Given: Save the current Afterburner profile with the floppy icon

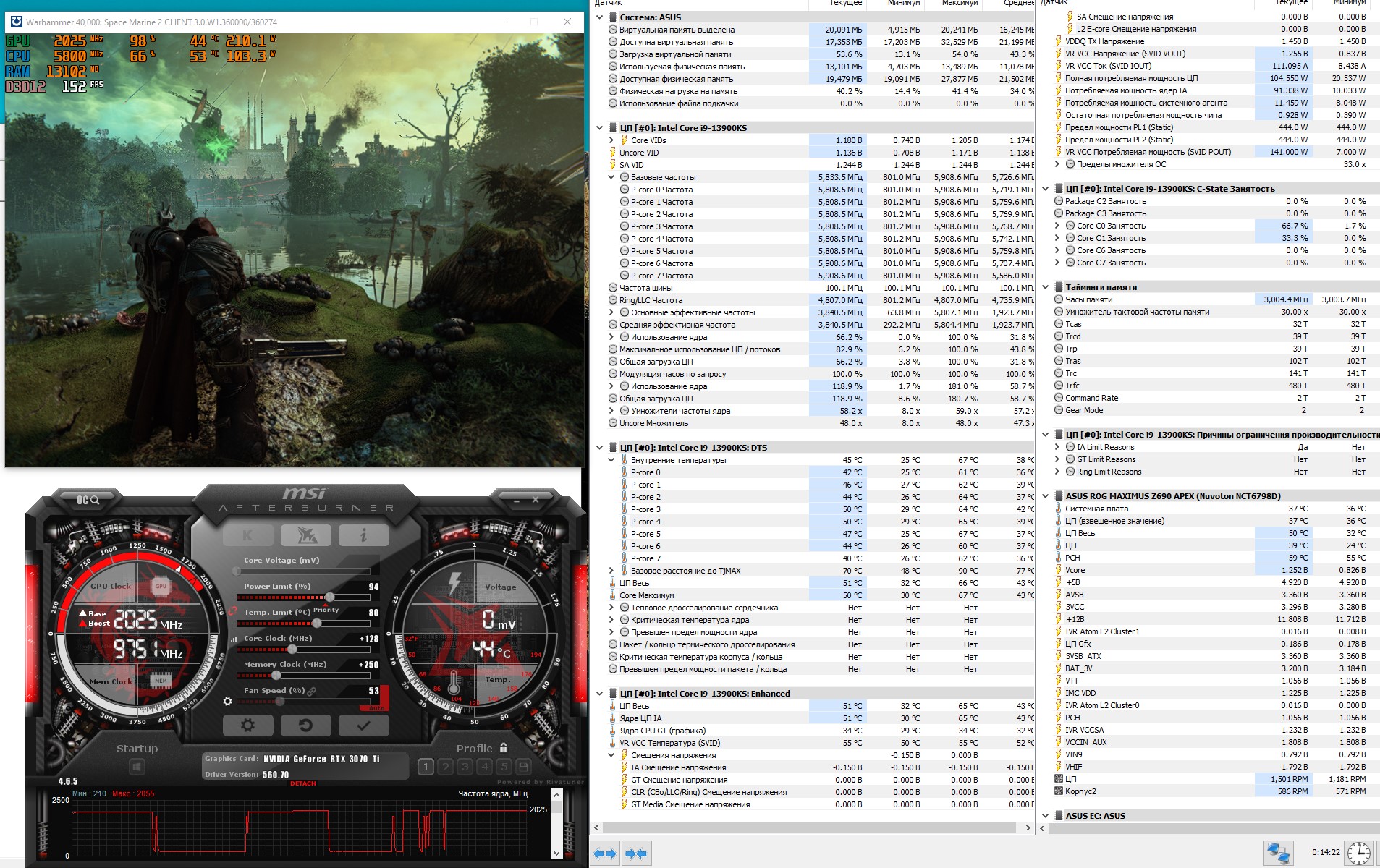Looking at the screenshot, I should point(523,767).
